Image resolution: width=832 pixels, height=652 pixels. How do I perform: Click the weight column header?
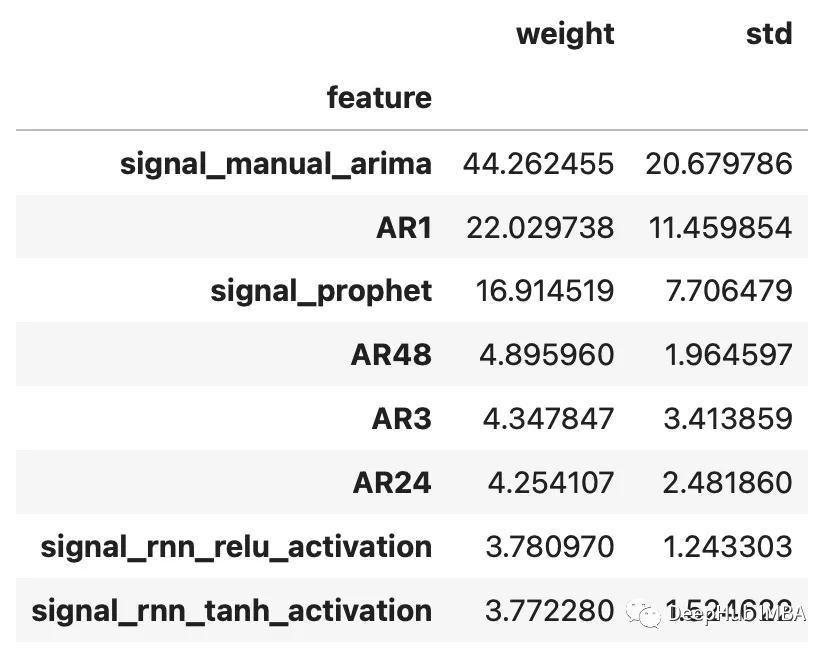coord(565,35)
